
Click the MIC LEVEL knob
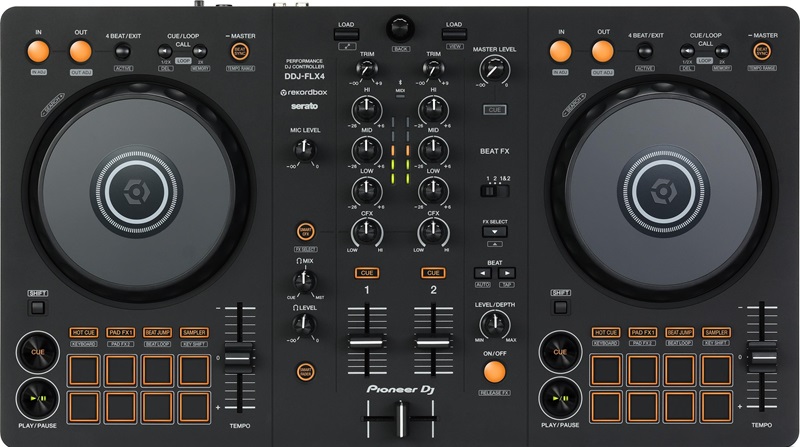[x=305, y=150]
